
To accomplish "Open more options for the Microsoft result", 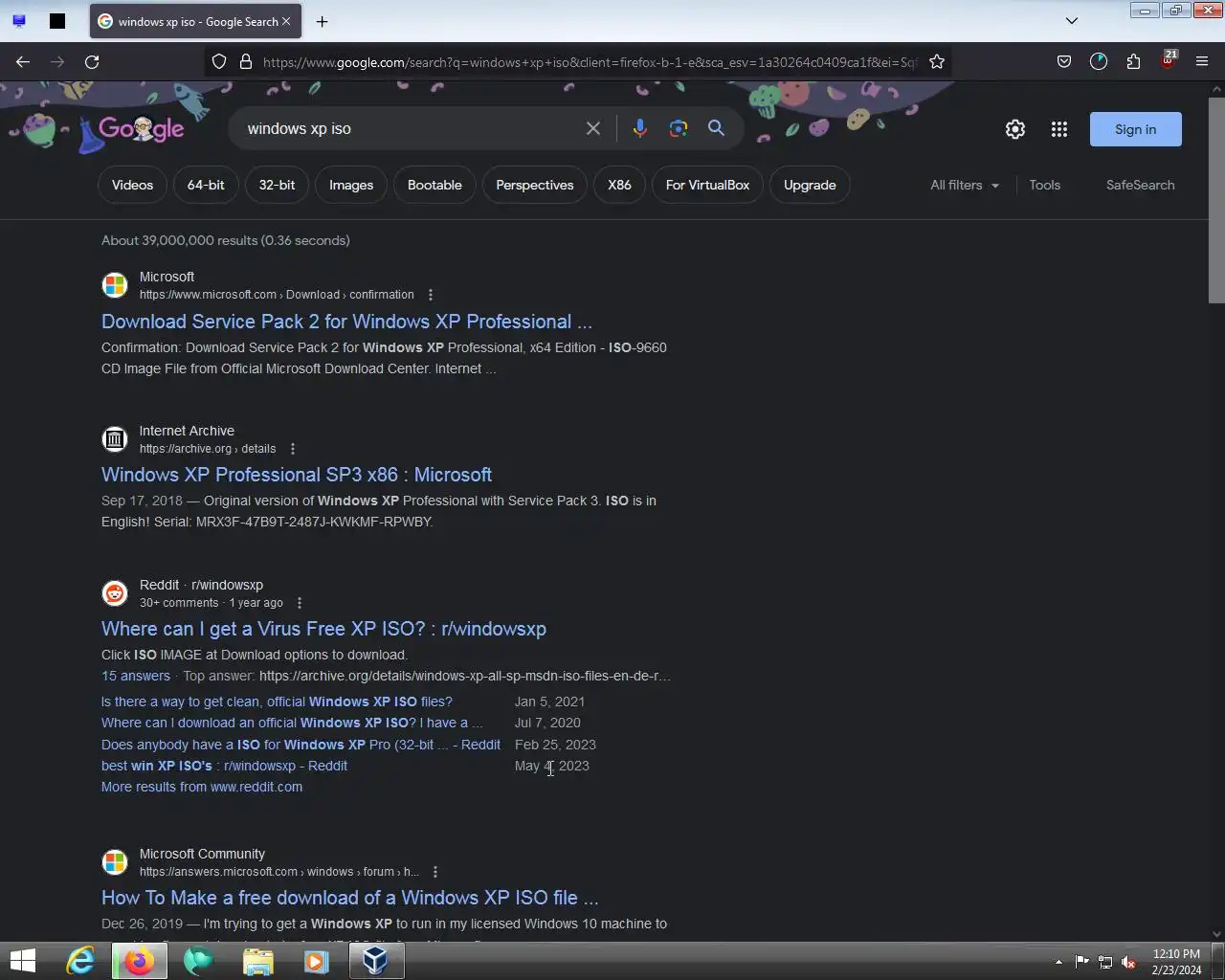I will pyautogui.click(x=431, y=295).
